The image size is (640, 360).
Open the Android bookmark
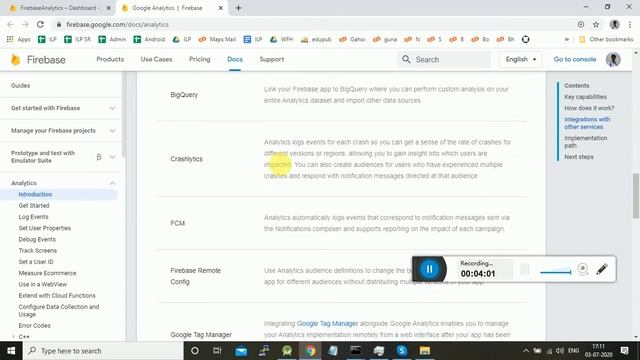[x=149, y=39]
